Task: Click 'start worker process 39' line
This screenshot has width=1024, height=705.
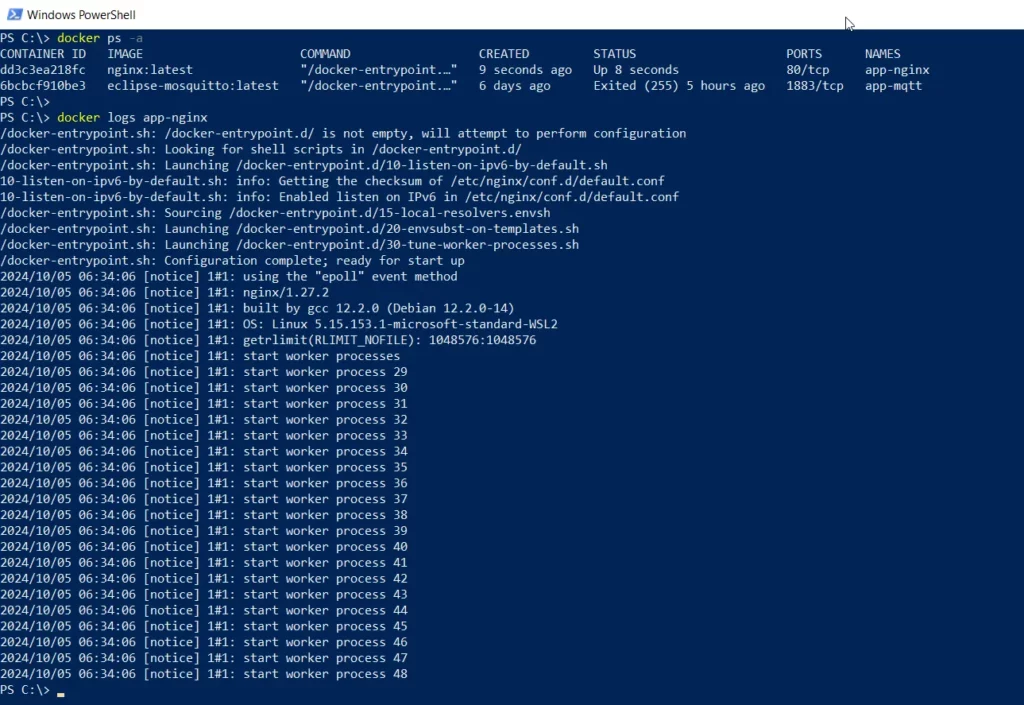Action: (204, 531)
